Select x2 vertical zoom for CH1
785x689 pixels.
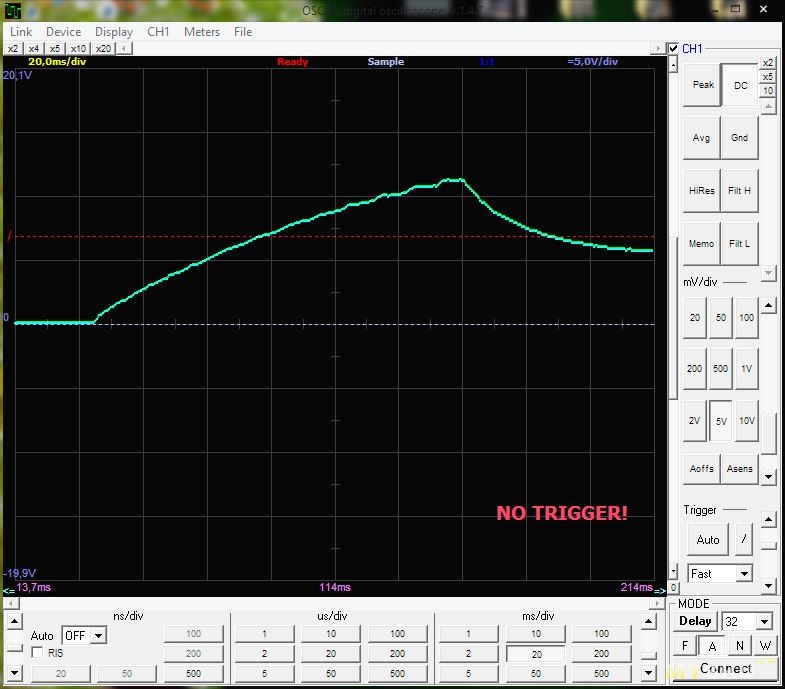pos(767,63)
